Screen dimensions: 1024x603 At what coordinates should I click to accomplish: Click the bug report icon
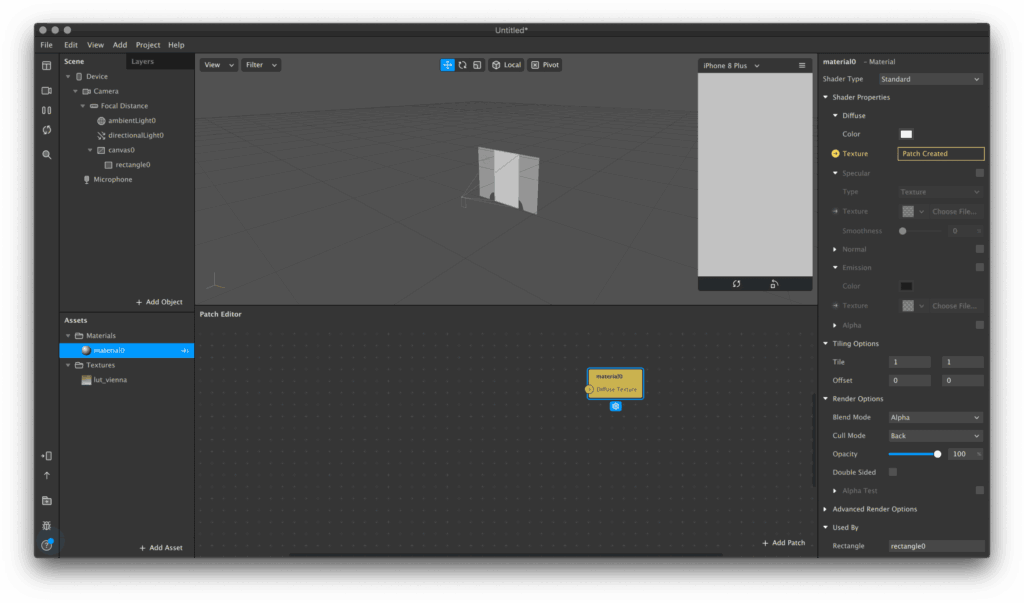click(46, 525)
